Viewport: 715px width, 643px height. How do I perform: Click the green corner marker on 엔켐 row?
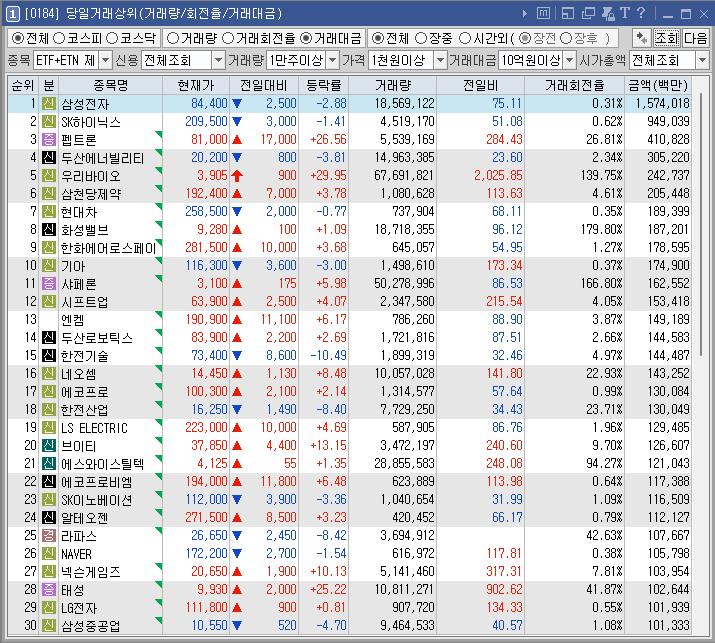159,314
